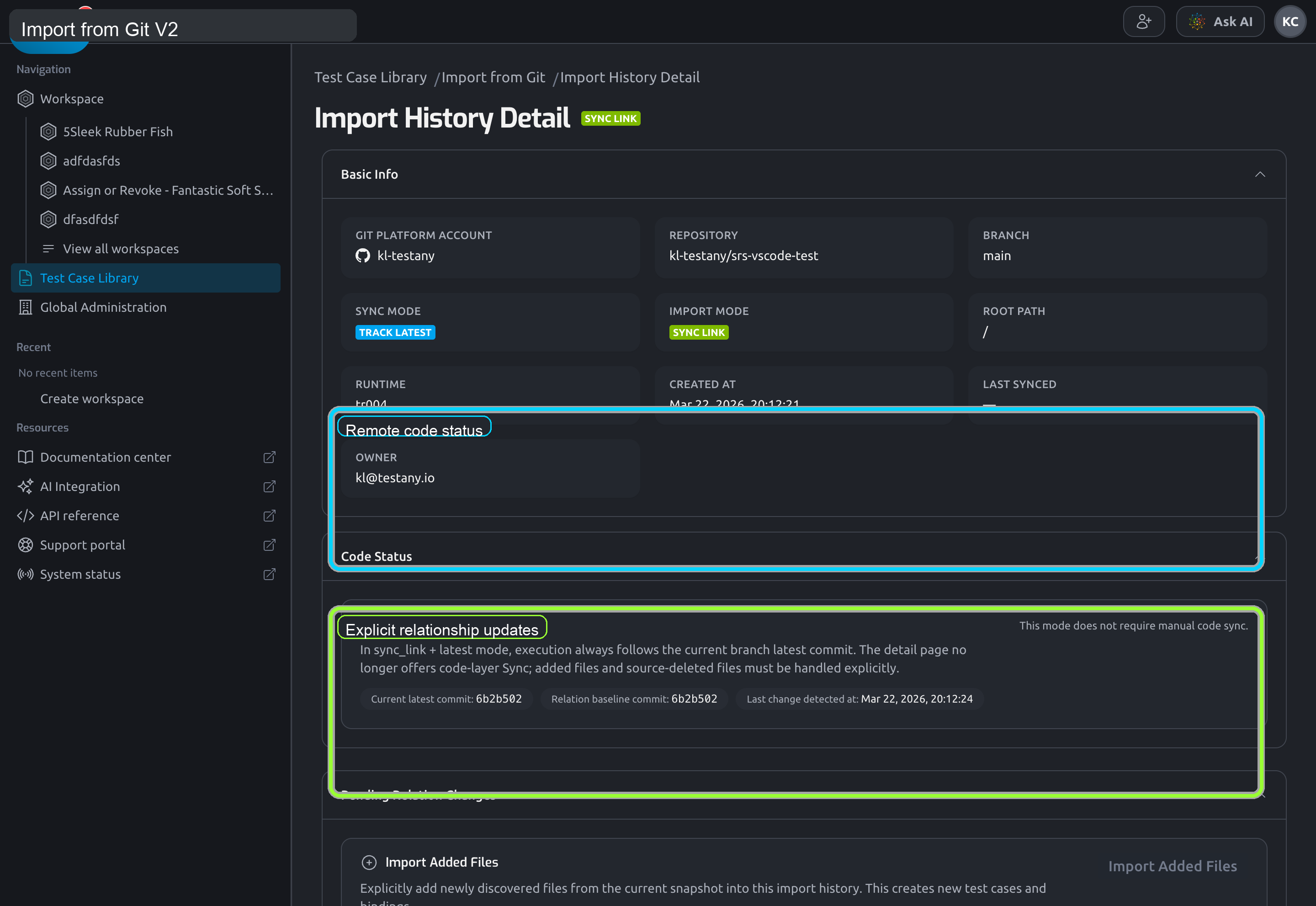Click the owner email kl@testany.io
The height and width of the screenshot is (906, 1316).
[395, 478]
